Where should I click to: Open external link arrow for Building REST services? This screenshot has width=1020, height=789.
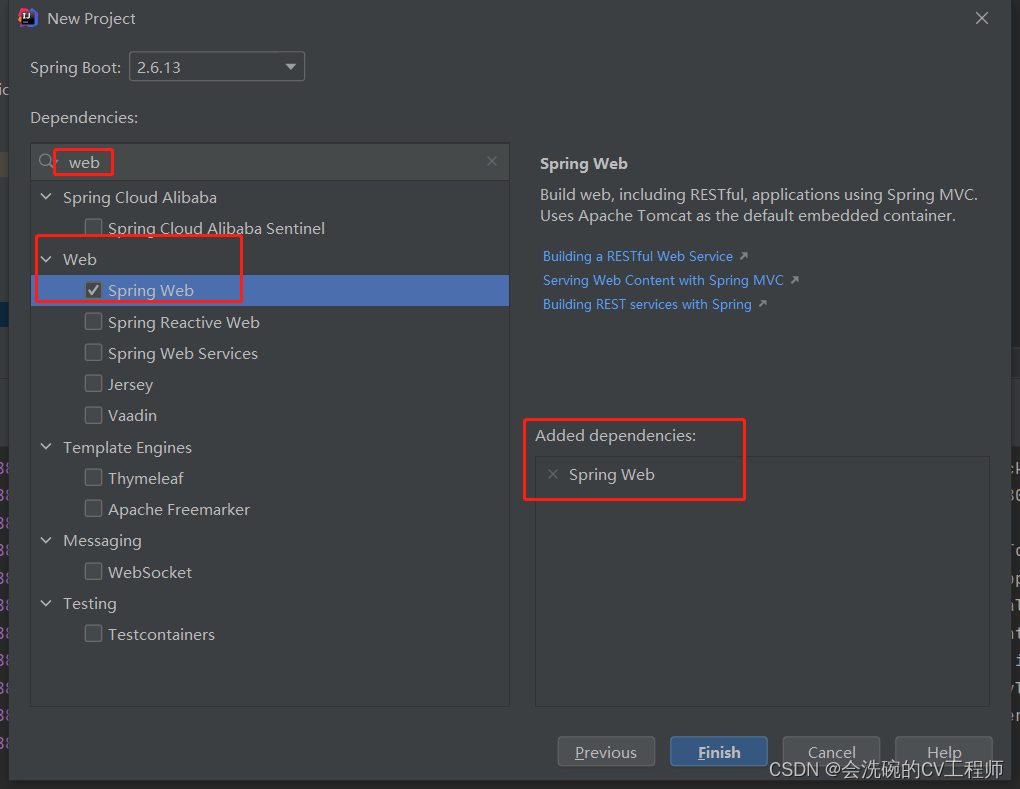click(762, 304)
